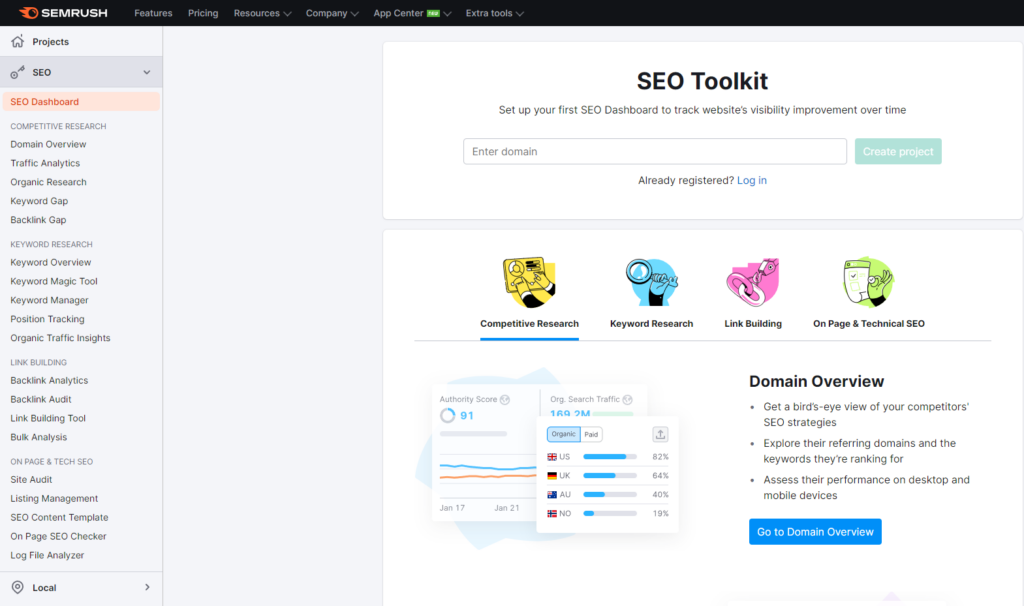Click the Log in link
The image size is (1024, 606).
click(752, 180)
